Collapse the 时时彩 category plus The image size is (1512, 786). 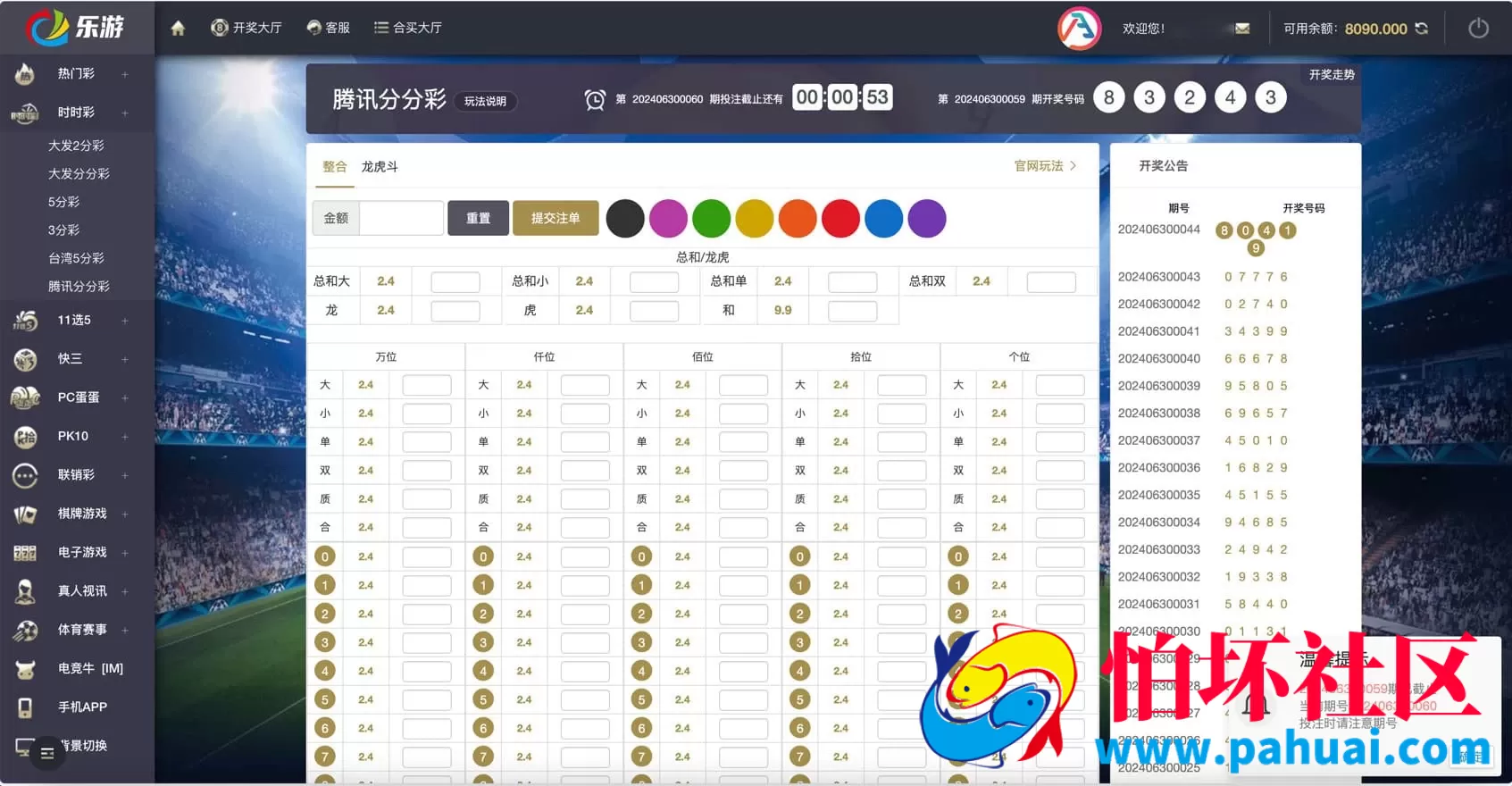125,113
